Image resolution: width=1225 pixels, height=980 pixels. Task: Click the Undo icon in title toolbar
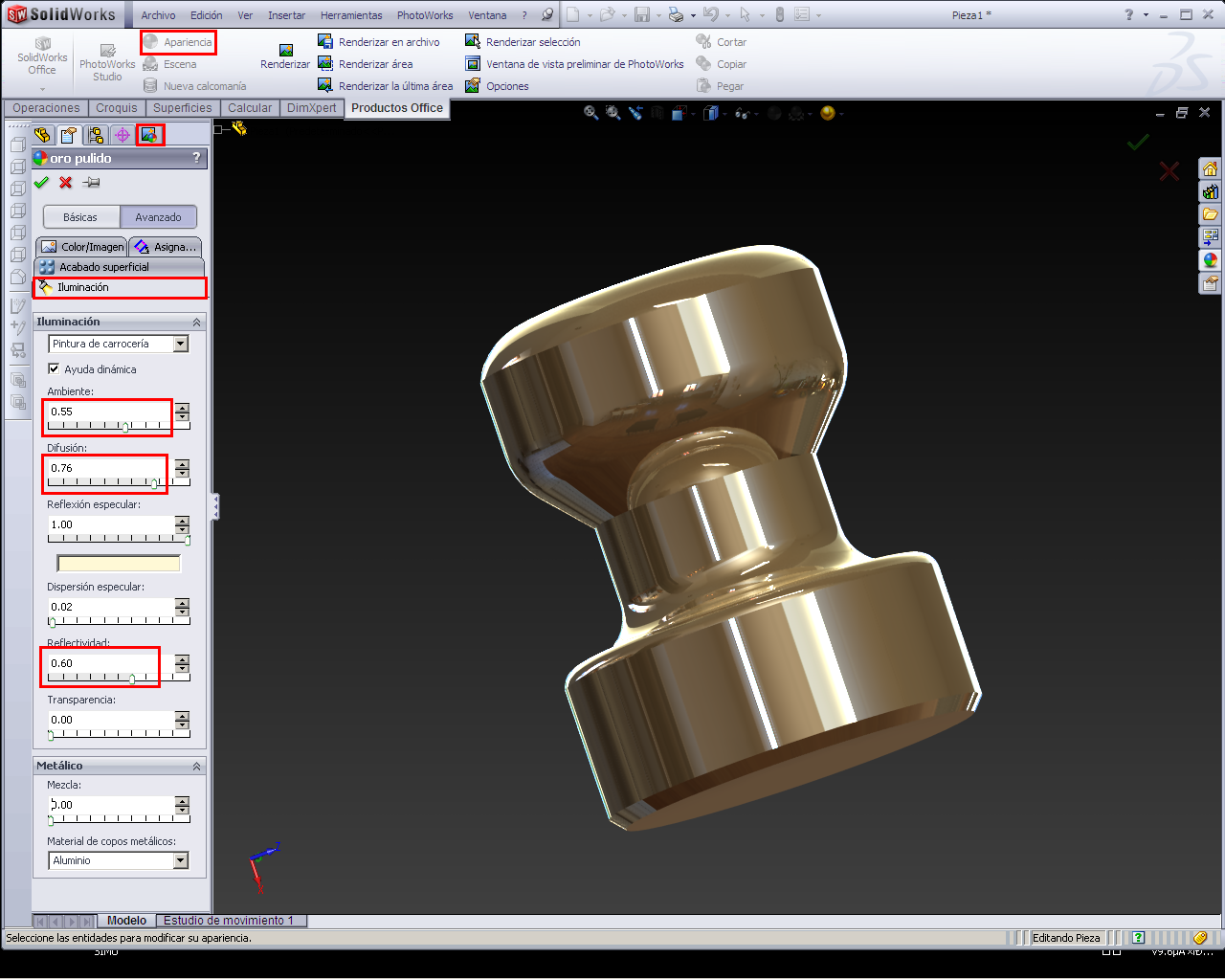pyautogui.click(x=710, y=14)
